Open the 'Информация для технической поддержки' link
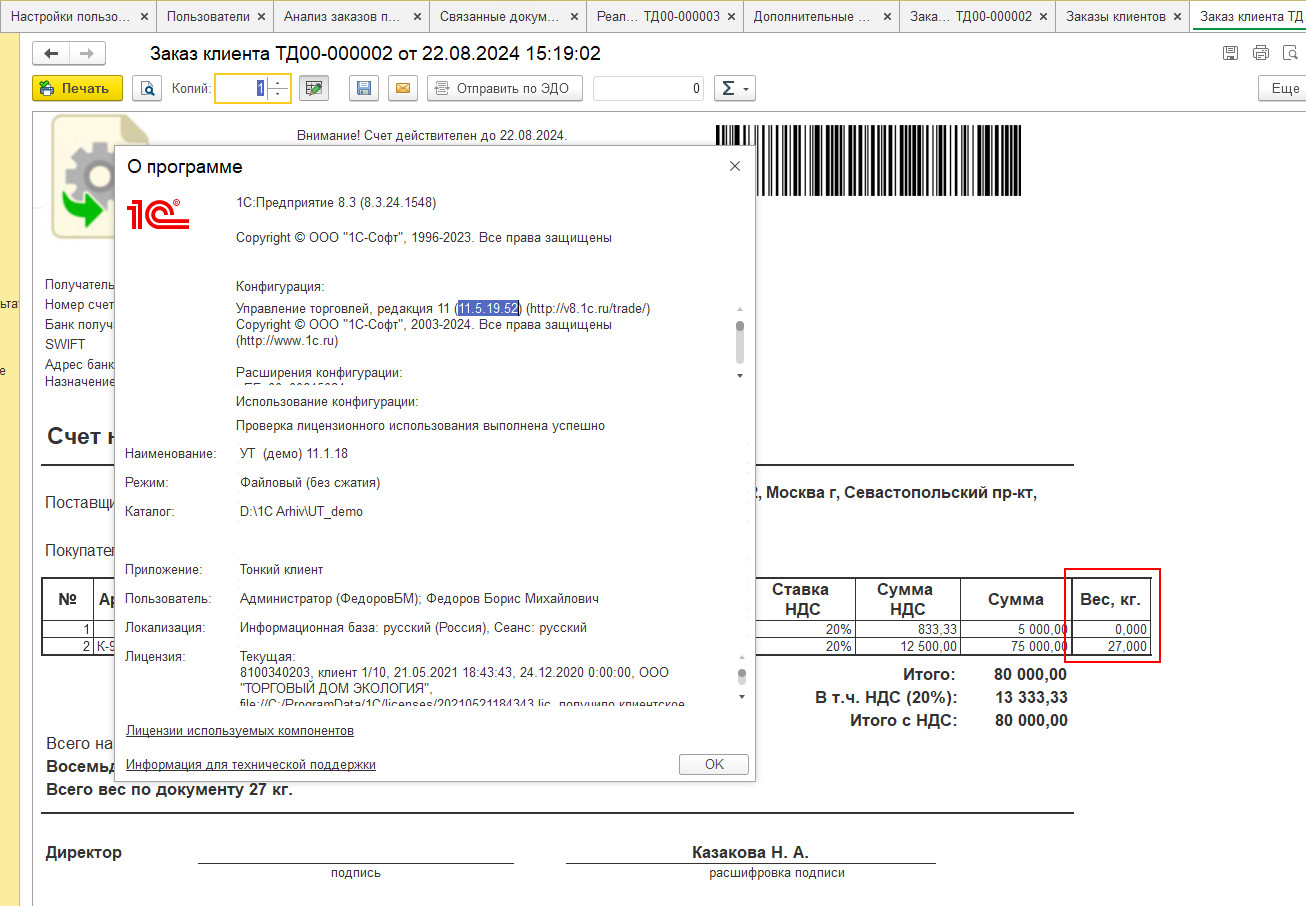Viewport: 1306px width, 906px height. (x=251, y=764)
